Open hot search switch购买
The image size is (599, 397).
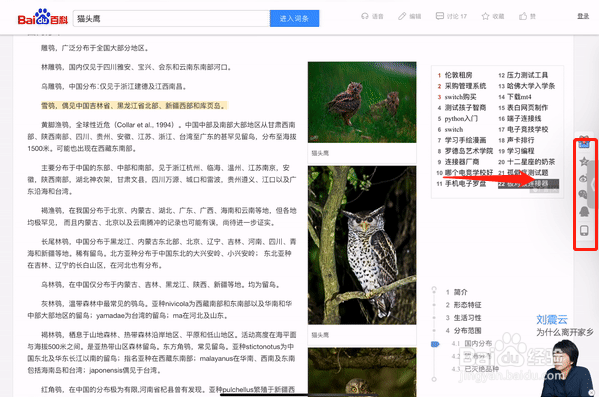pyautogui.click(x=460, y=97)
